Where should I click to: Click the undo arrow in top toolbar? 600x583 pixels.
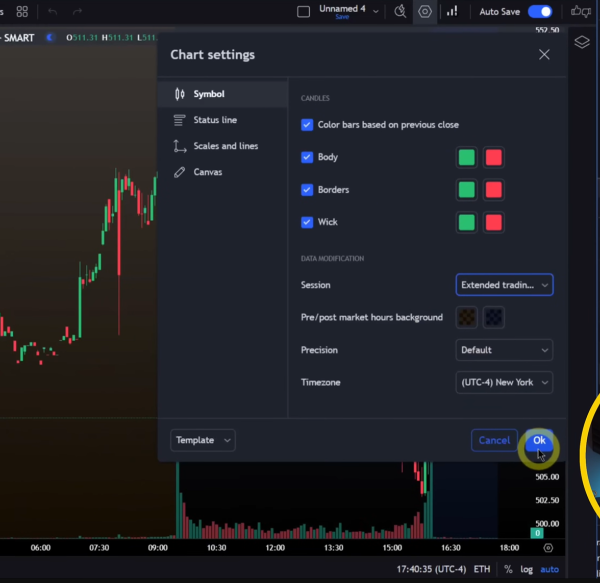click(52, 11)
